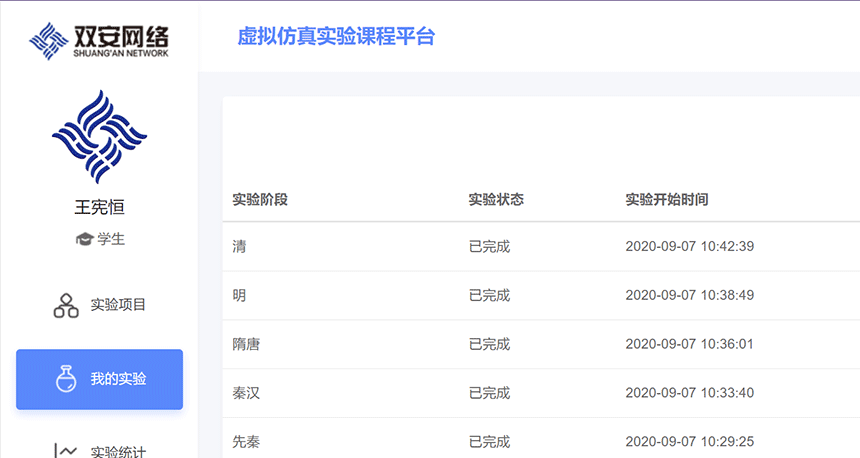Viewport: 860px width, 458px height.
Task: Select the 清 stage cell
Action: click(239, 246)
